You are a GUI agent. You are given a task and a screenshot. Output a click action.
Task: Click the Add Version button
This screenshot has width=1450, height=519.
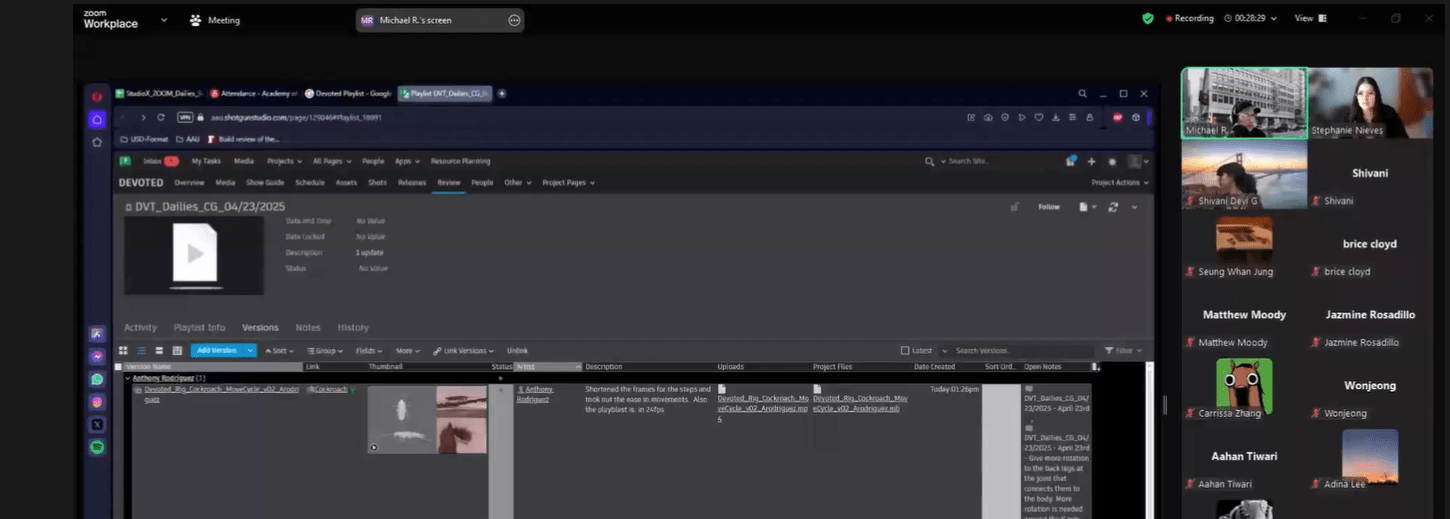(x=217, y=351)
